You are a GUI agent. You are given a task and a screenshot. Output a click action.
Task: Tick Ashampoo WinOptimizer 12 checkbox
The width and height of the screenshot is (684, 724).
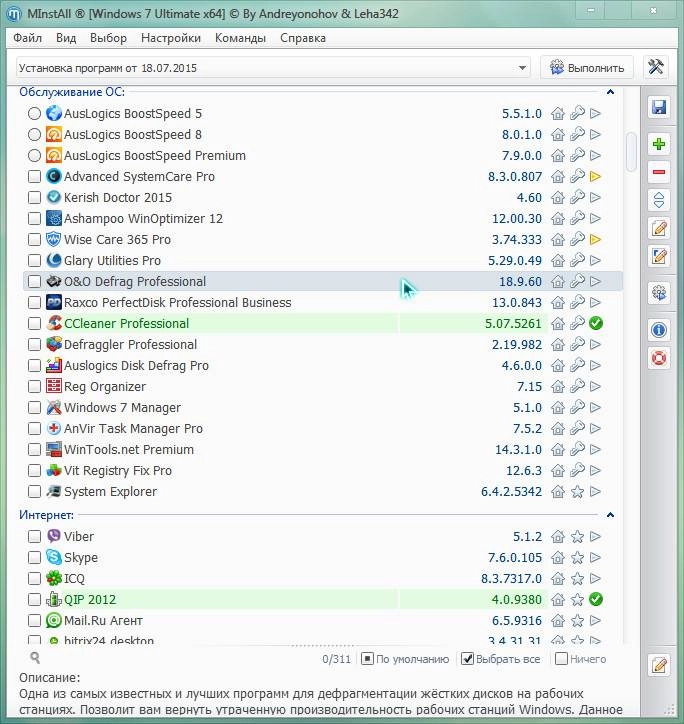pyautogui.click(x=34, y=218)
